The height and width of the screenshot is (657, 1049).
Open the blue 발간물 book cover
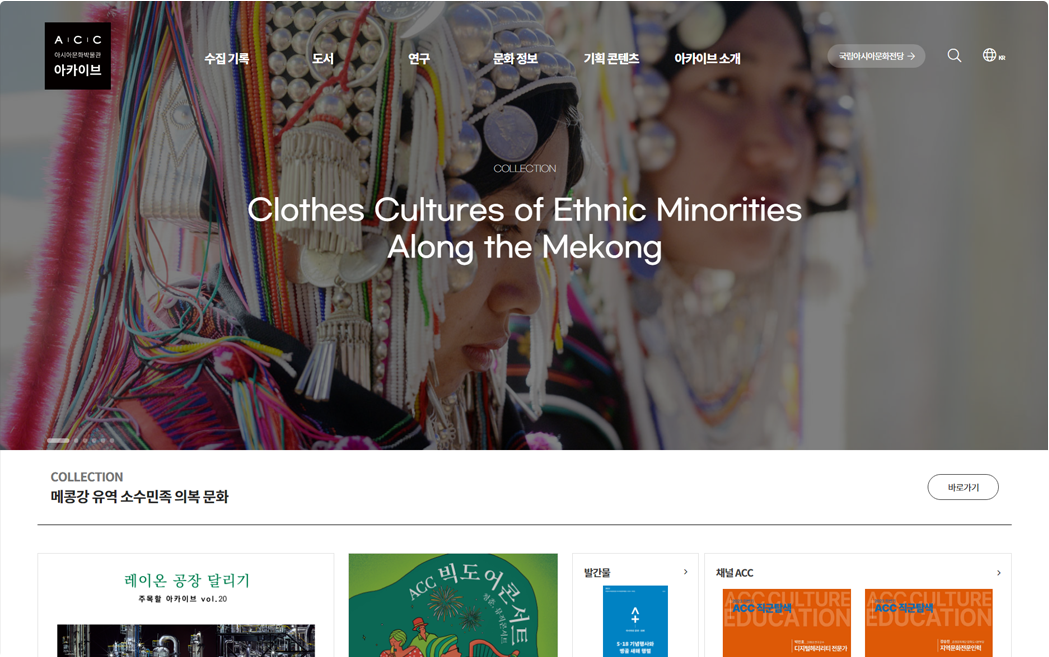click(635, 622)
